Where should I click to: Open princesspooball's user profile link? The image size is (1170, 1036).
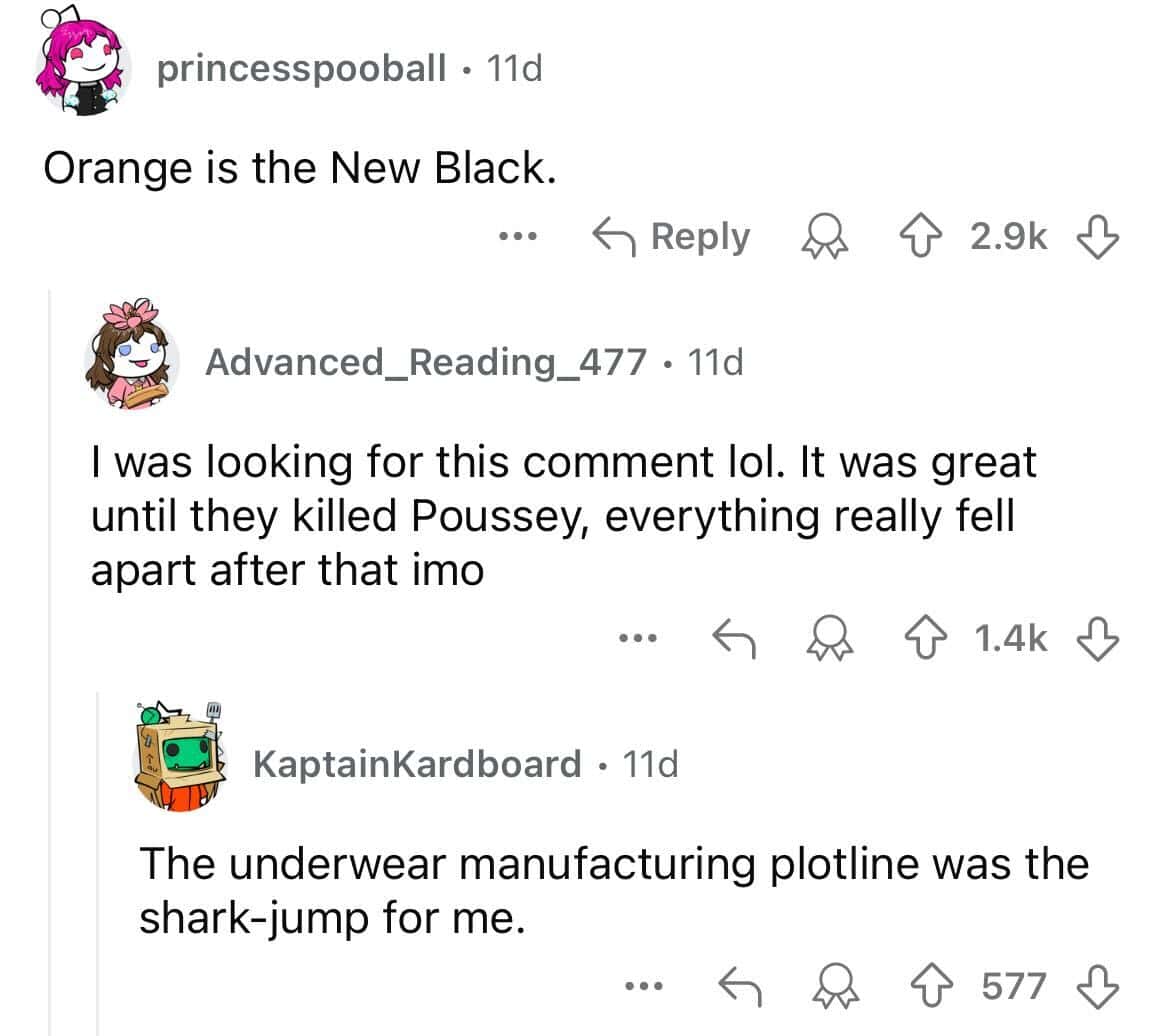[301, 68]
